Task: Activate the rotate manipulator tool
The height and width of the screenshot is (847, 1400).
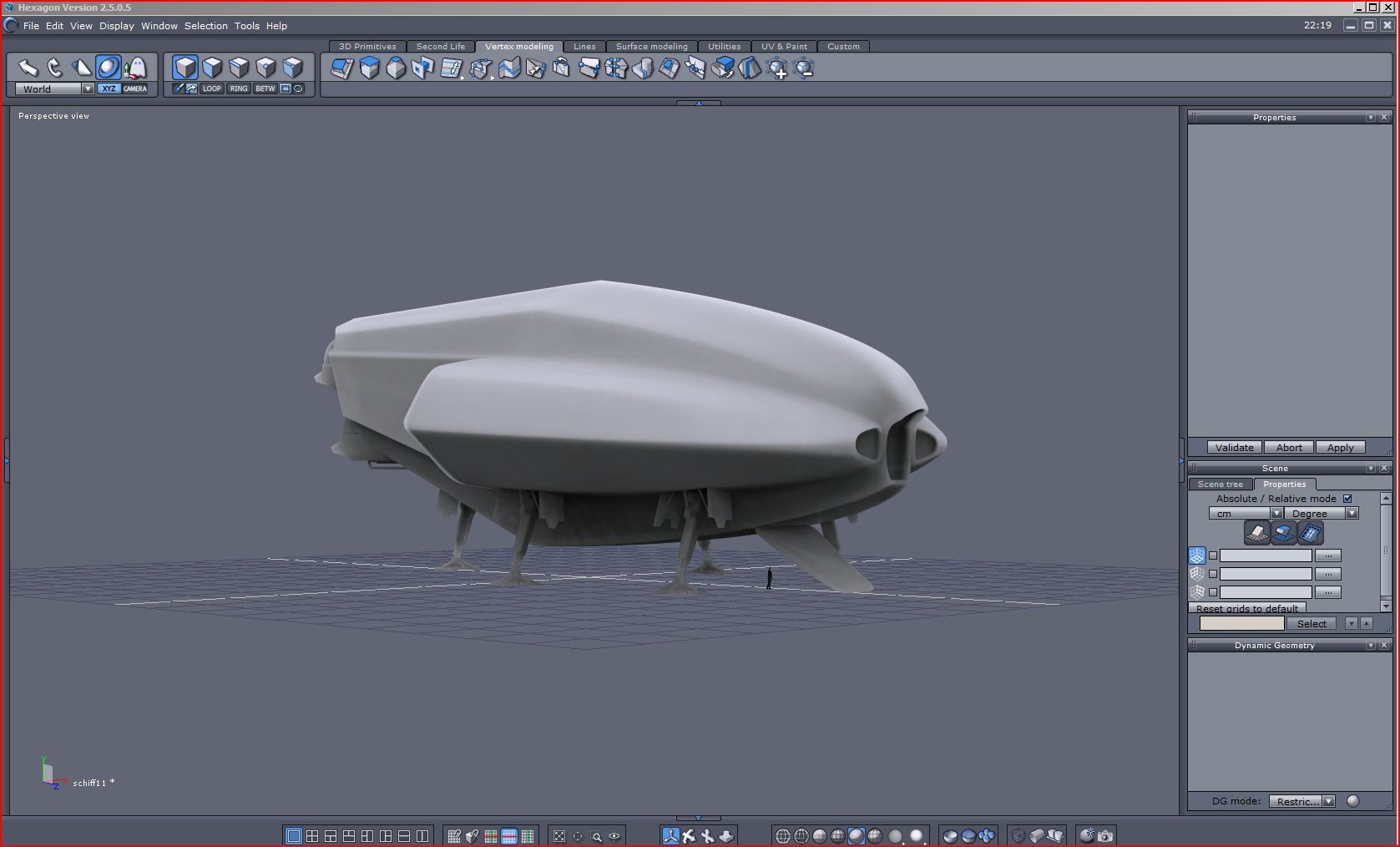Action: tap(55, 68)
